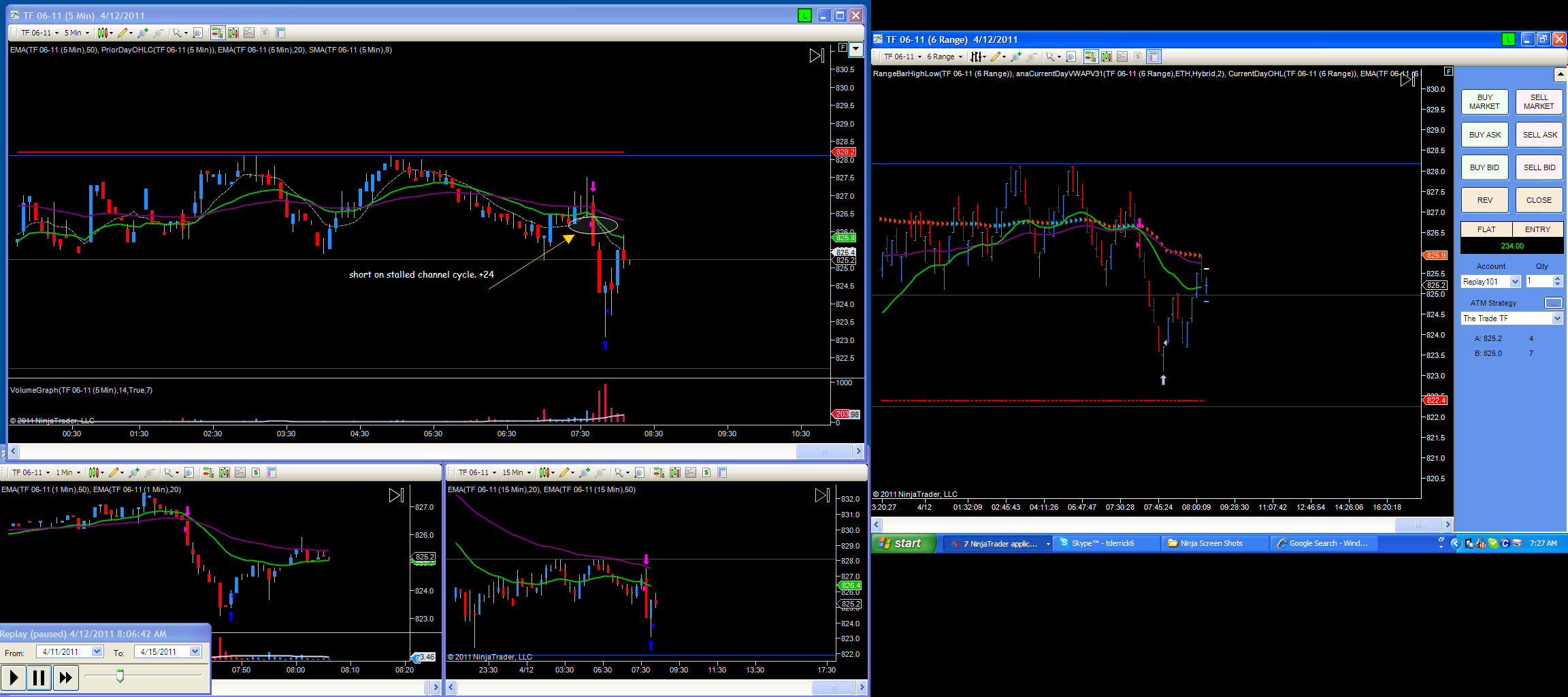
Task: Collapse the Chart Trader panel with up arrow
Action: pos(1561,74)
